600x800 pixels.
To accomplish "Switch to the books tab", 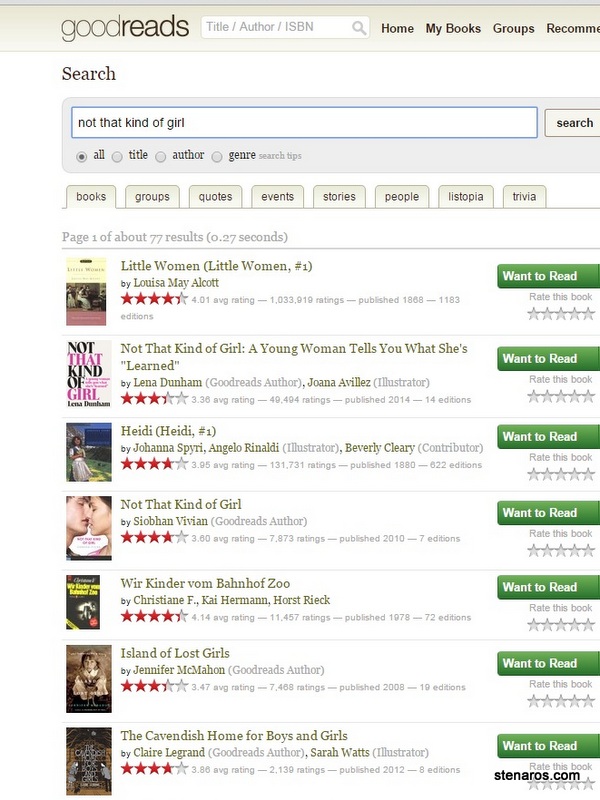I will 91,197.
